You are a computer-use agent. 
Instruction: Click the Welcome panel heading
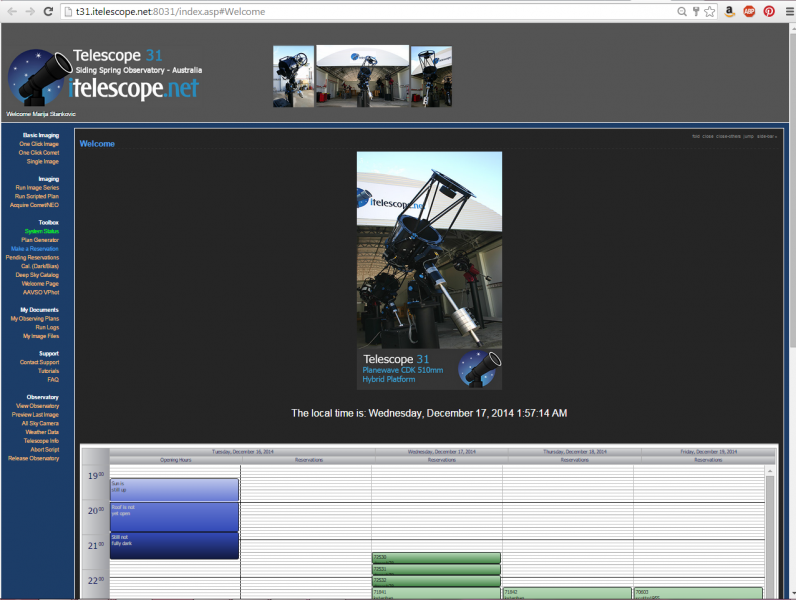[97, 144]
